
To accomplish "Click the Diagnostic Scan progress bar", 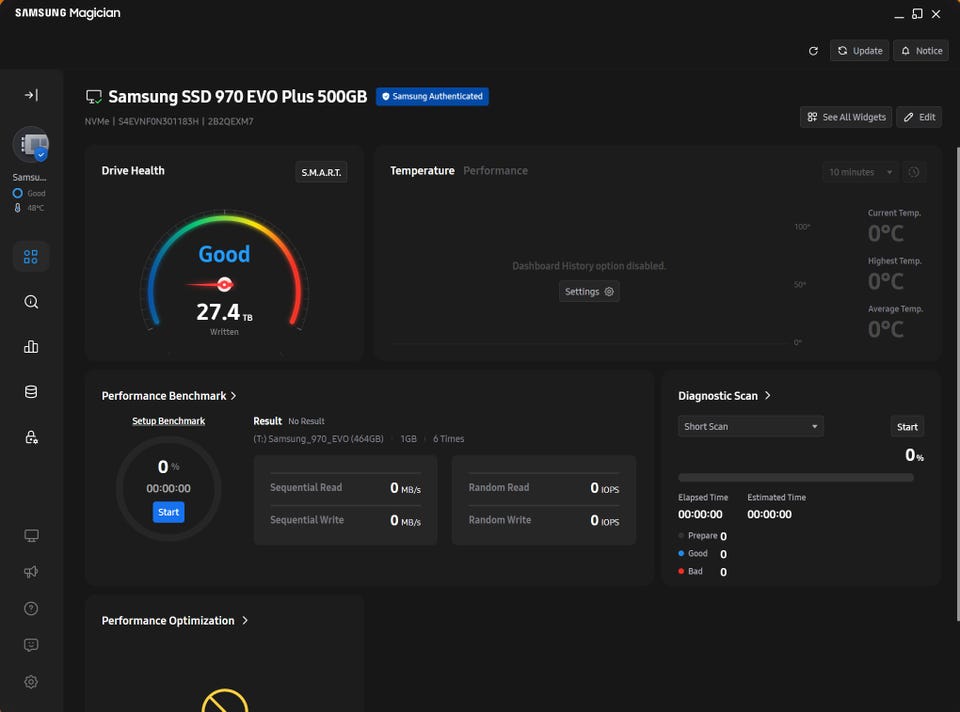I will pos(795,478).
